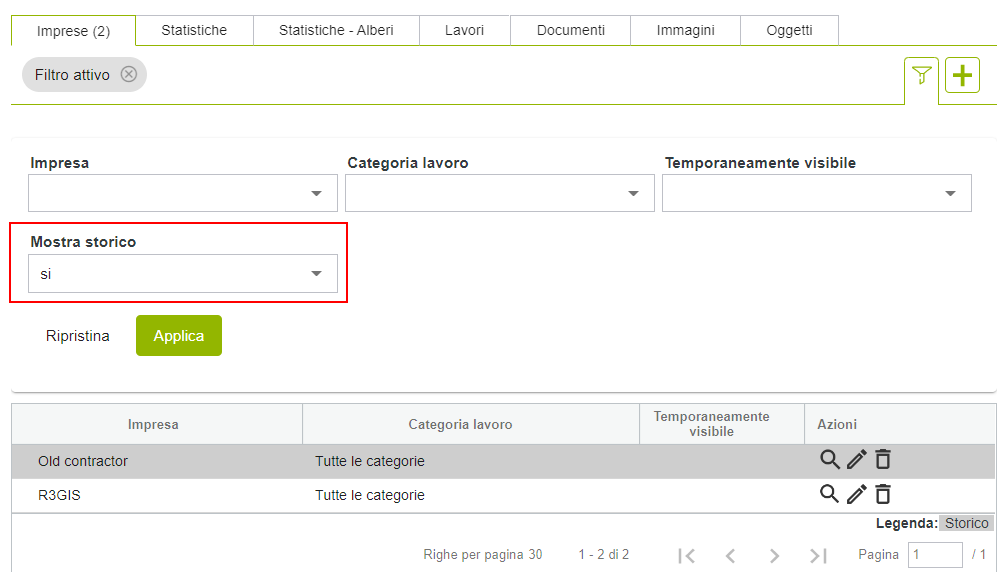
Task: Delete the Old contractor entry
Action: tap(883, 460)
